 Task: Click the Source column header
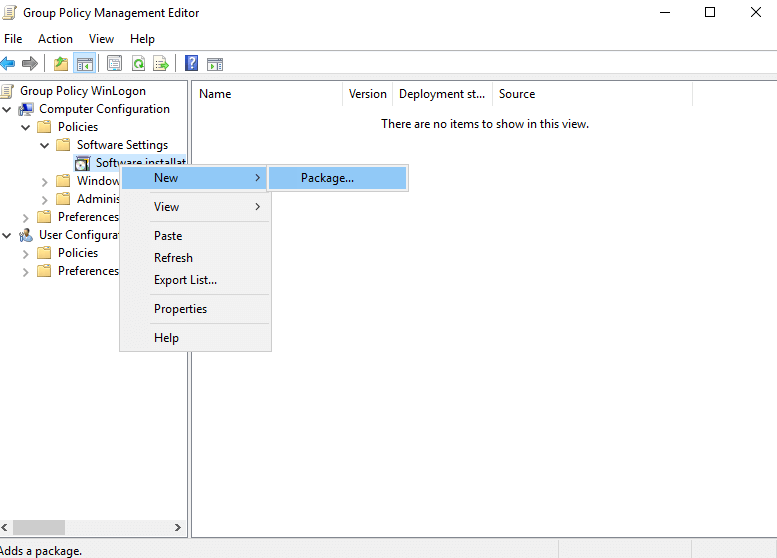click(517, 94)
